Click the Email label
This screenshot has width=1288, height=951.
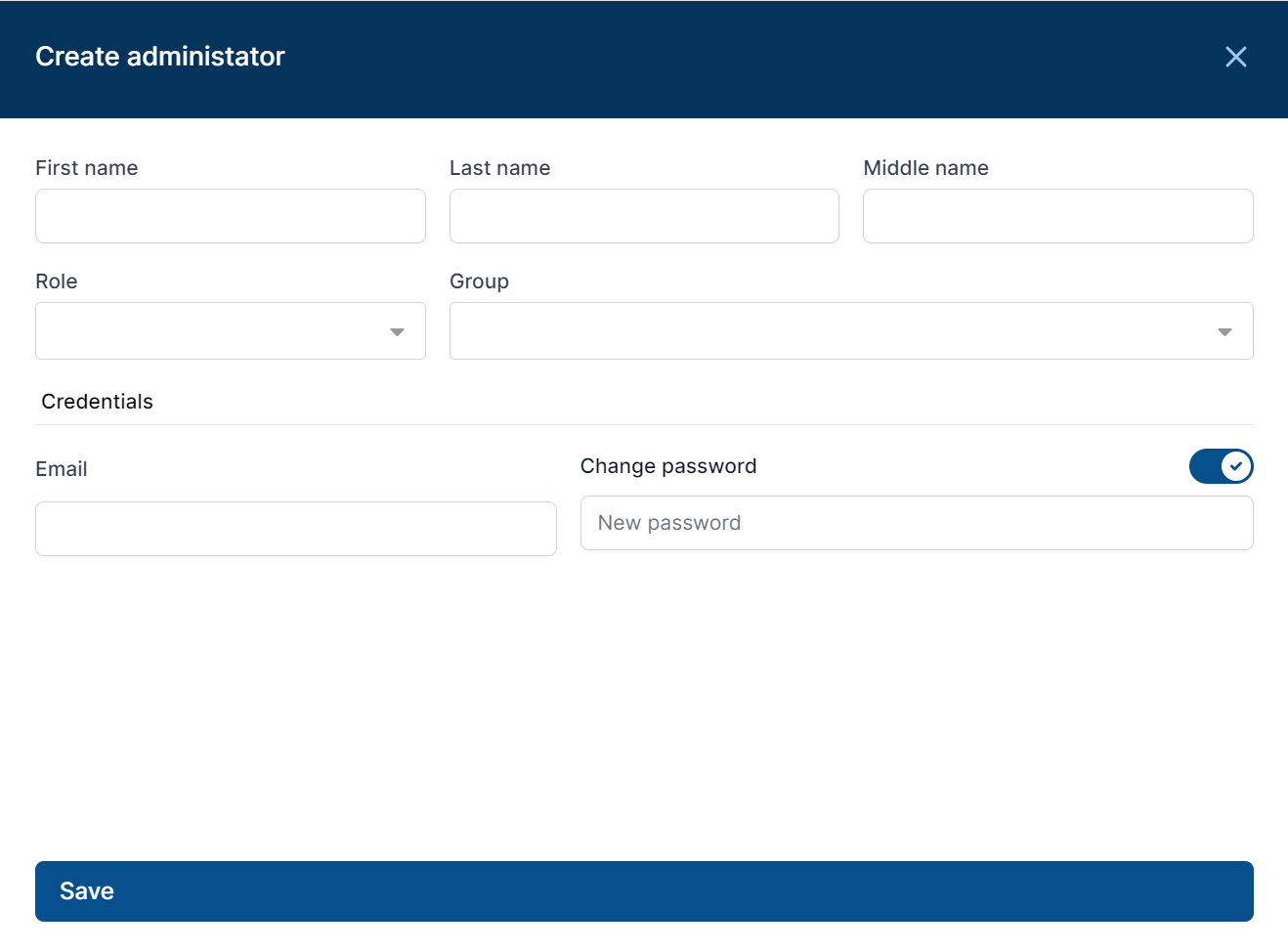62,469
